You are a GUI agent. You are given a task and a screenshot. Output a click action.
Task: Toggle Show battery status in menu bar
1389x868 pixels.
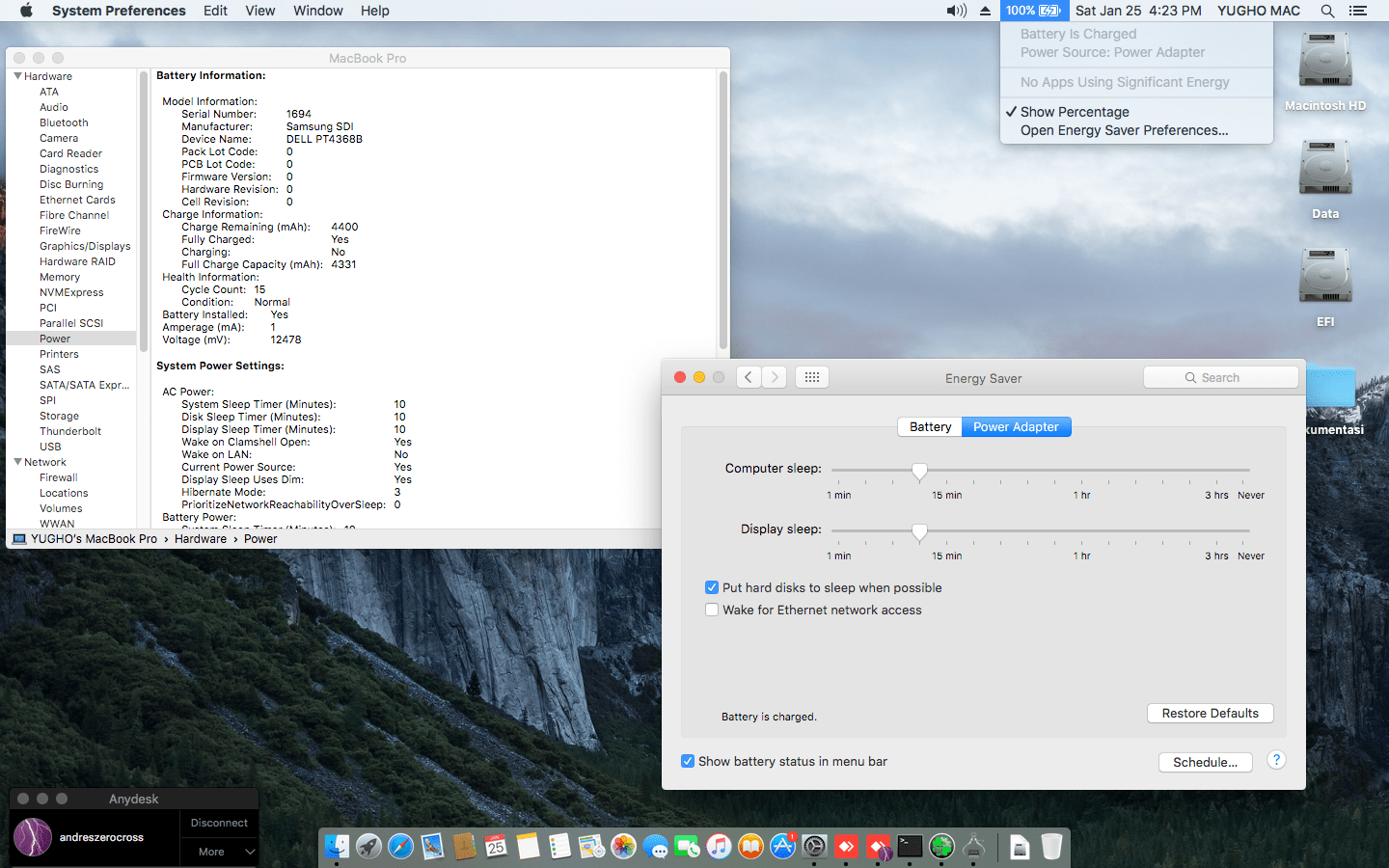(688, 761)
